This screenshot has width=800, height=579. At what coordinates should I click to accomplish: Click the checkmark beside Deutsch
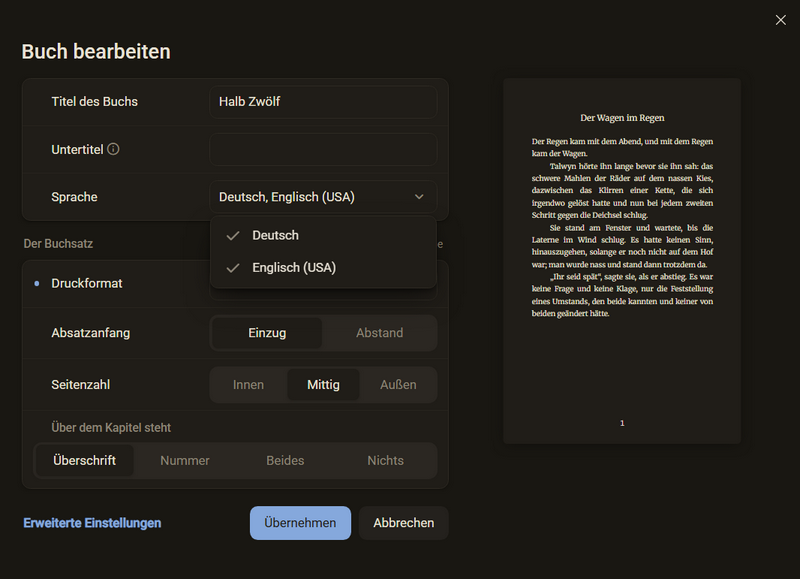tap(233, 236)
